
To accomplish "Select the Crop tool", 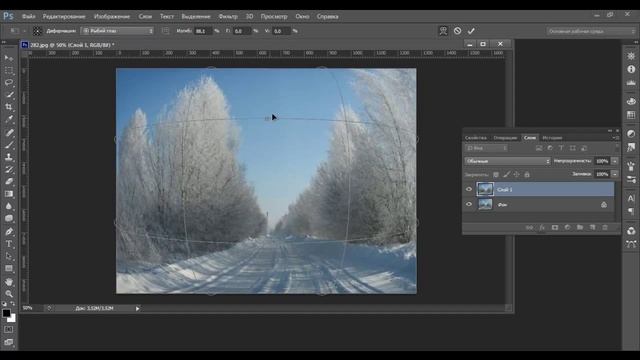I will point(9,107).
